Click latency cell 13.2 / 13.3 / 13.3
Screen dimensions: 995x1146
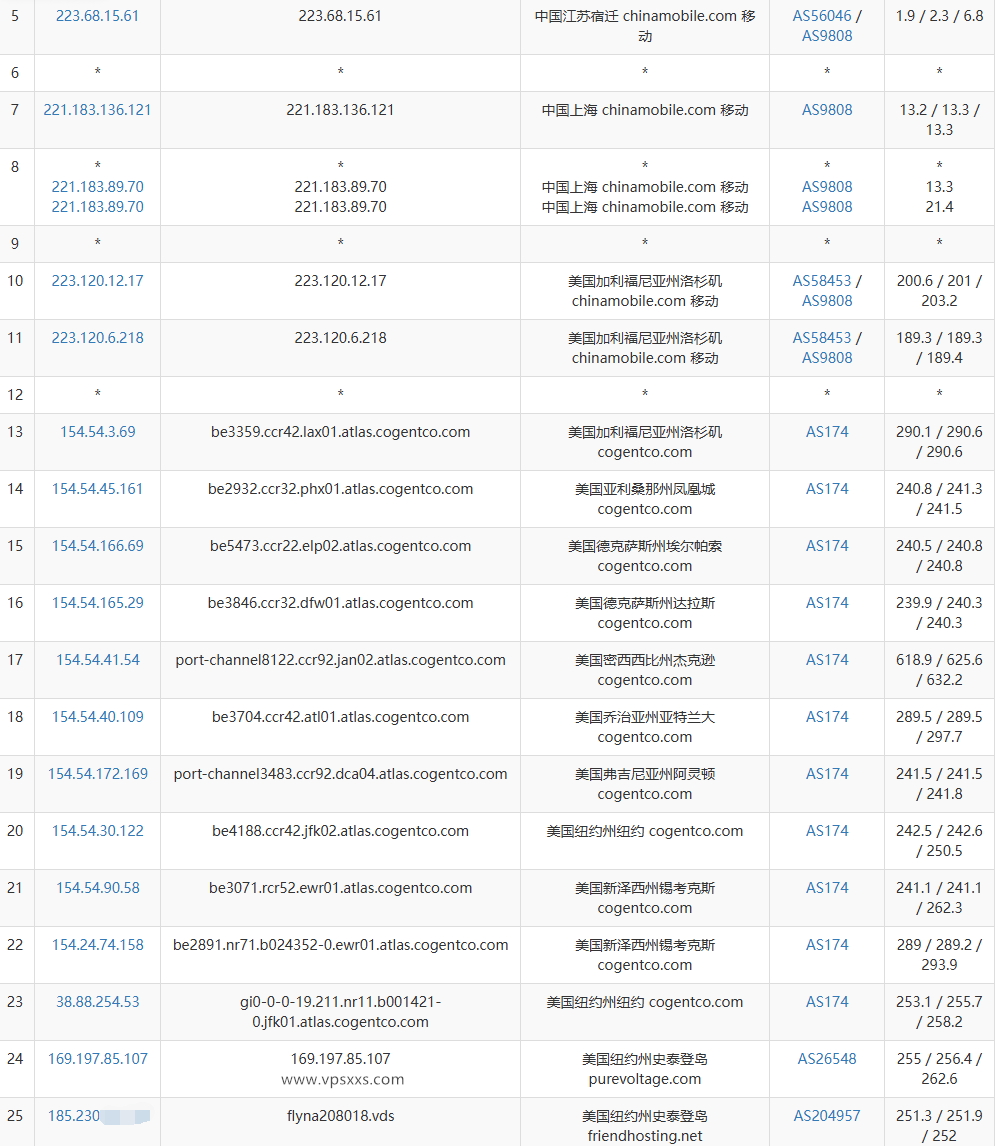coord(939,120)
